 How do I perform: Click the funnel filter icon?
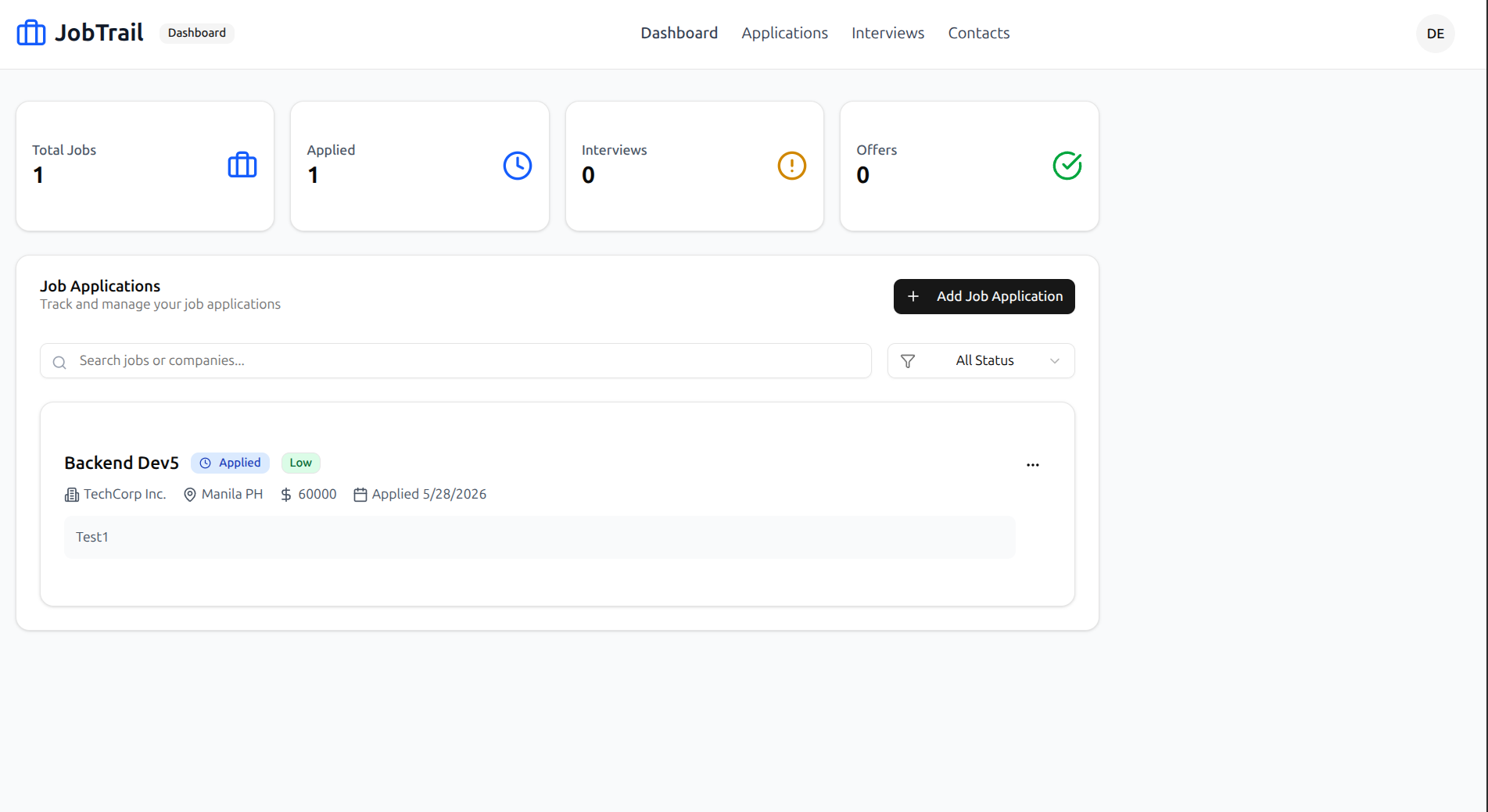[908, 361]
